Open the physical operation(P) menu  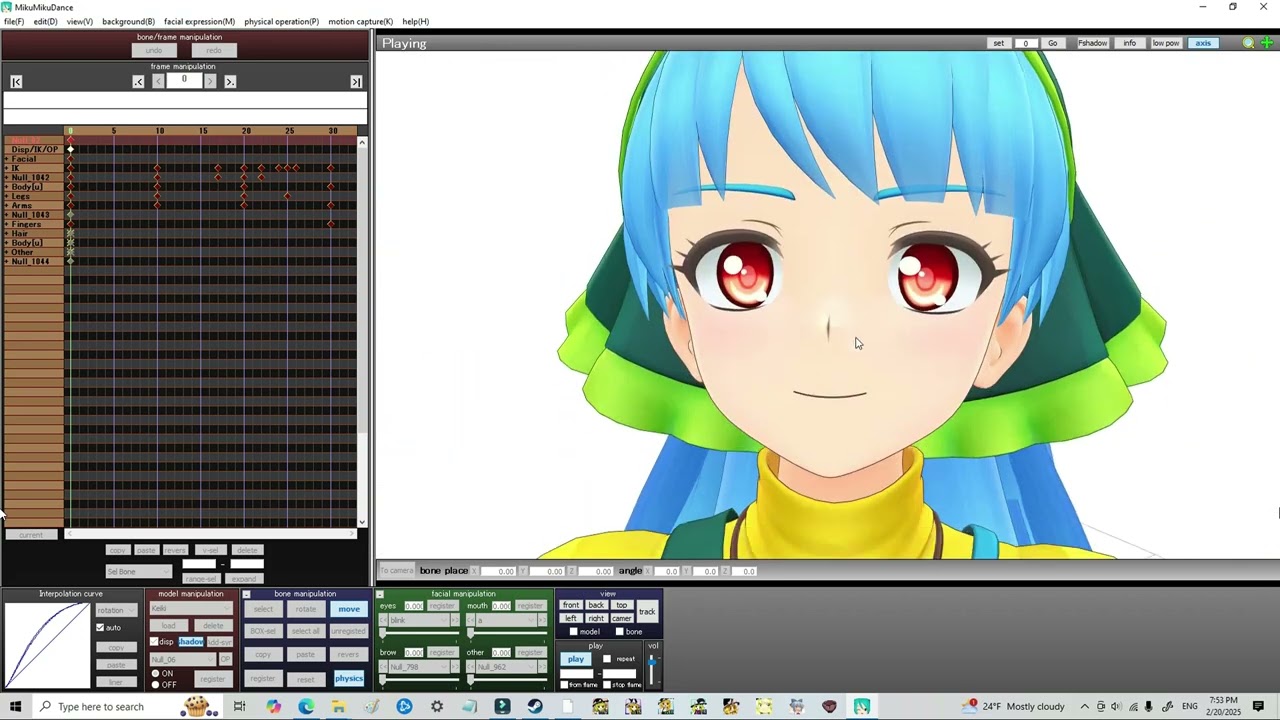point(281,21)
